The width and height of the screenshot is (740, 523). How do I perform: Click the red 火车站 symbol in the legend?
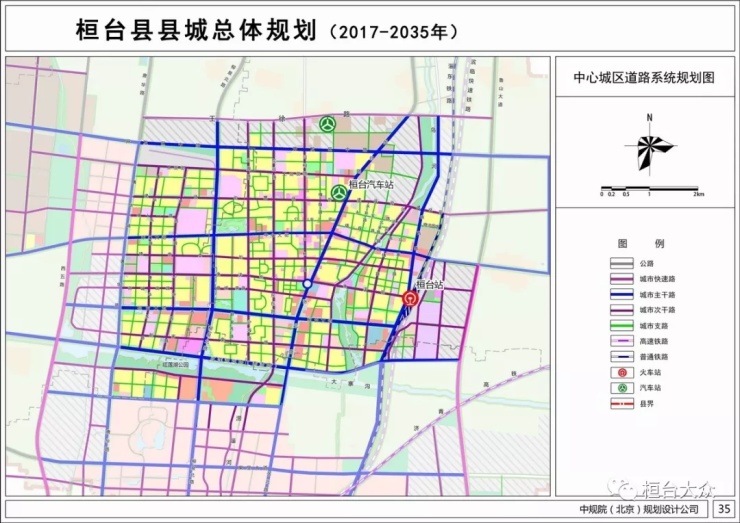[622, 372]
